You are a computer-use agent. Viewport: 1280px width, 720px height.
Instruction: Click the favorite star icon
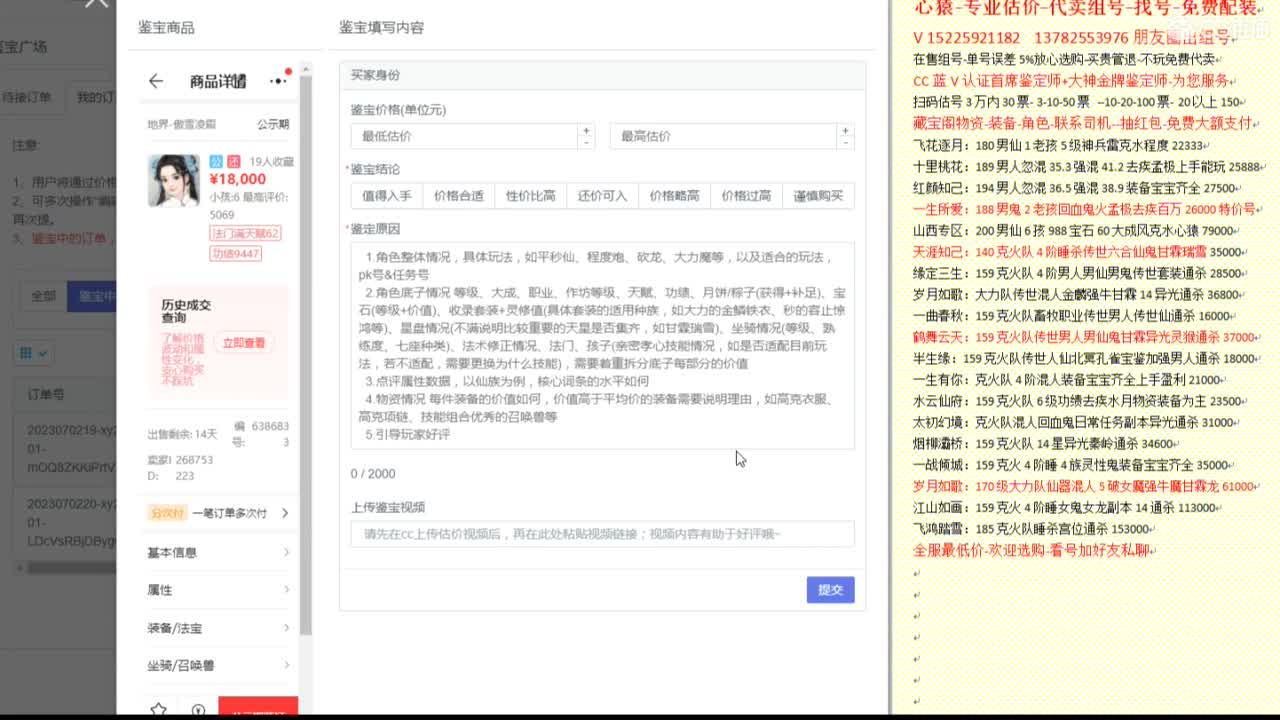tap(158, 709)
